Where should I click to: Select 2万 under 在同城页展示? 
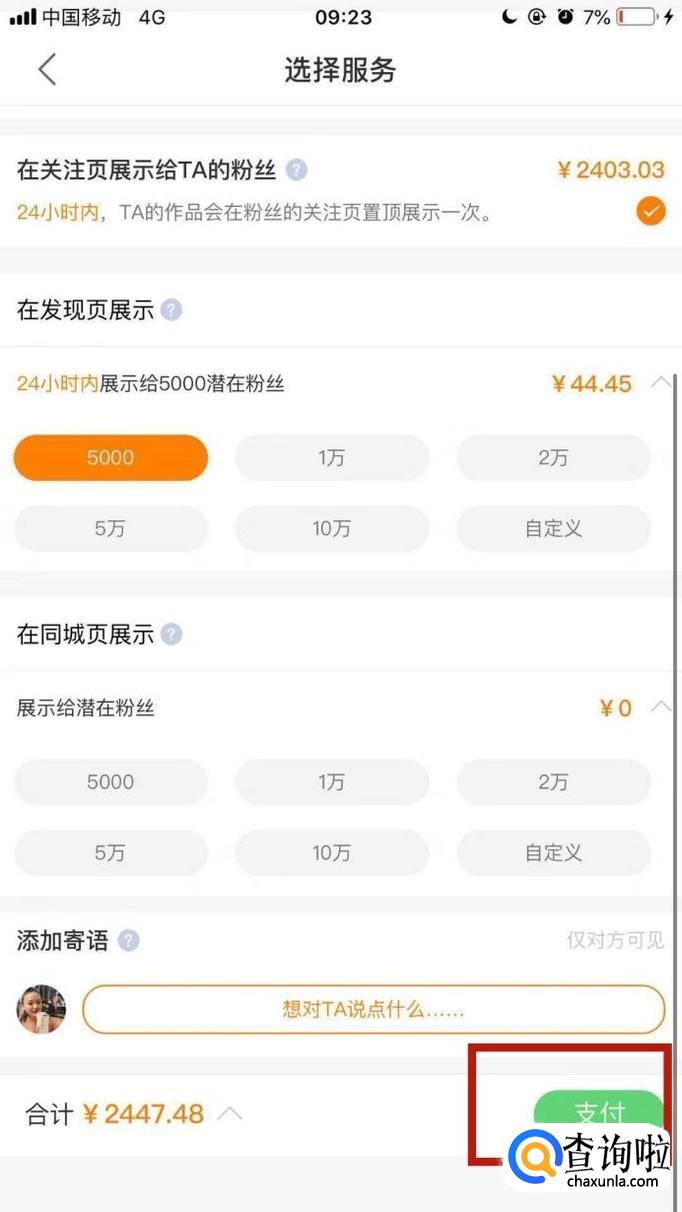tap(553, 782)
